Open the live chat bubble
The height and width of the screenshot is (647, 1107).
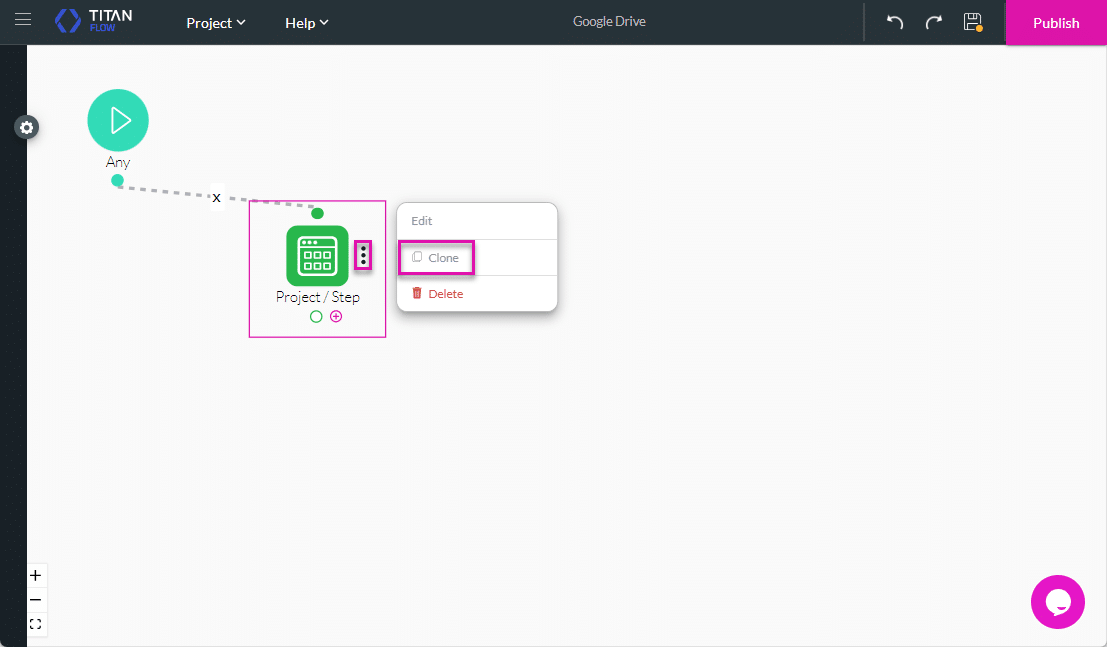(1058, 602)
